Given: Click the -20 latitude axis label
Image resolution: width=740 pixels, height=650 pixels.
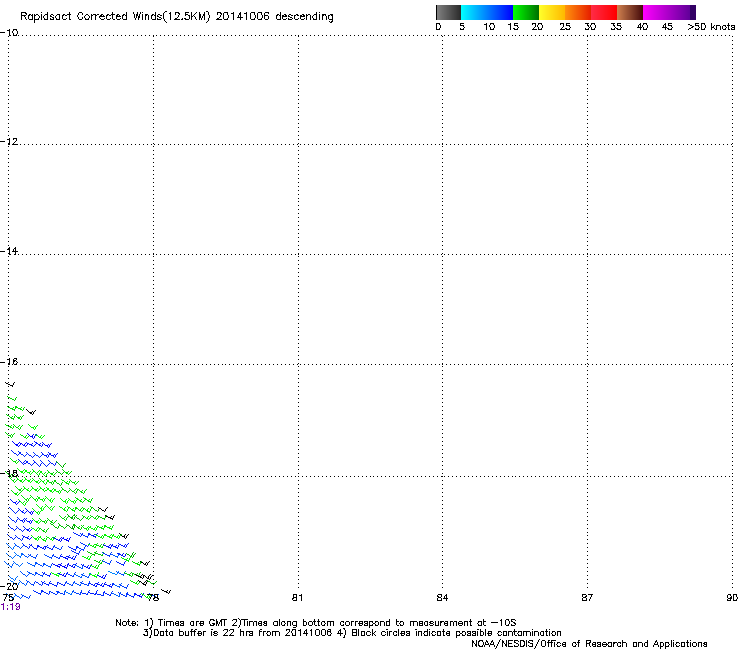Looking at the screenshot, I should coord(9,586).
